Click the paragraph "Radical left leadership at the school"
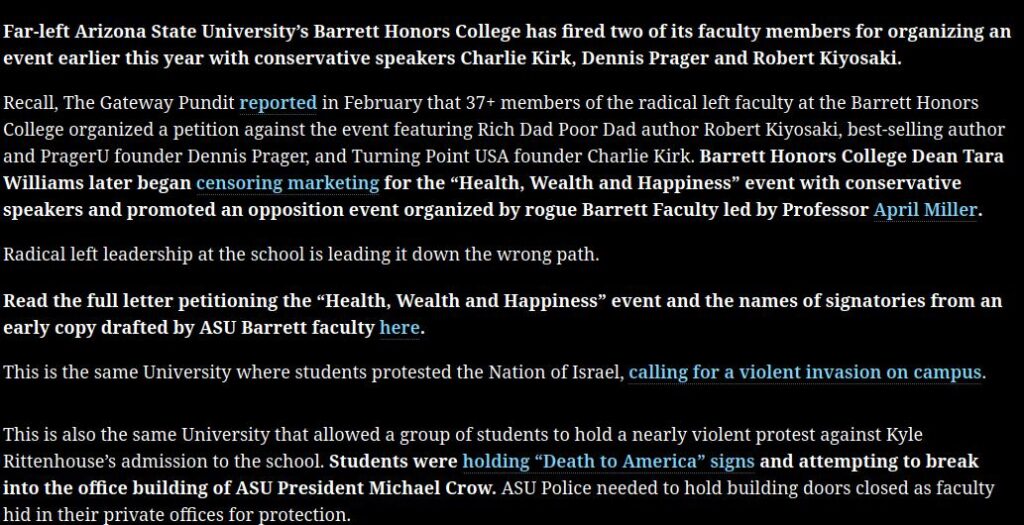Image resolution: width=1024 pixels, height=525 pixels. (x=301, y=254)
